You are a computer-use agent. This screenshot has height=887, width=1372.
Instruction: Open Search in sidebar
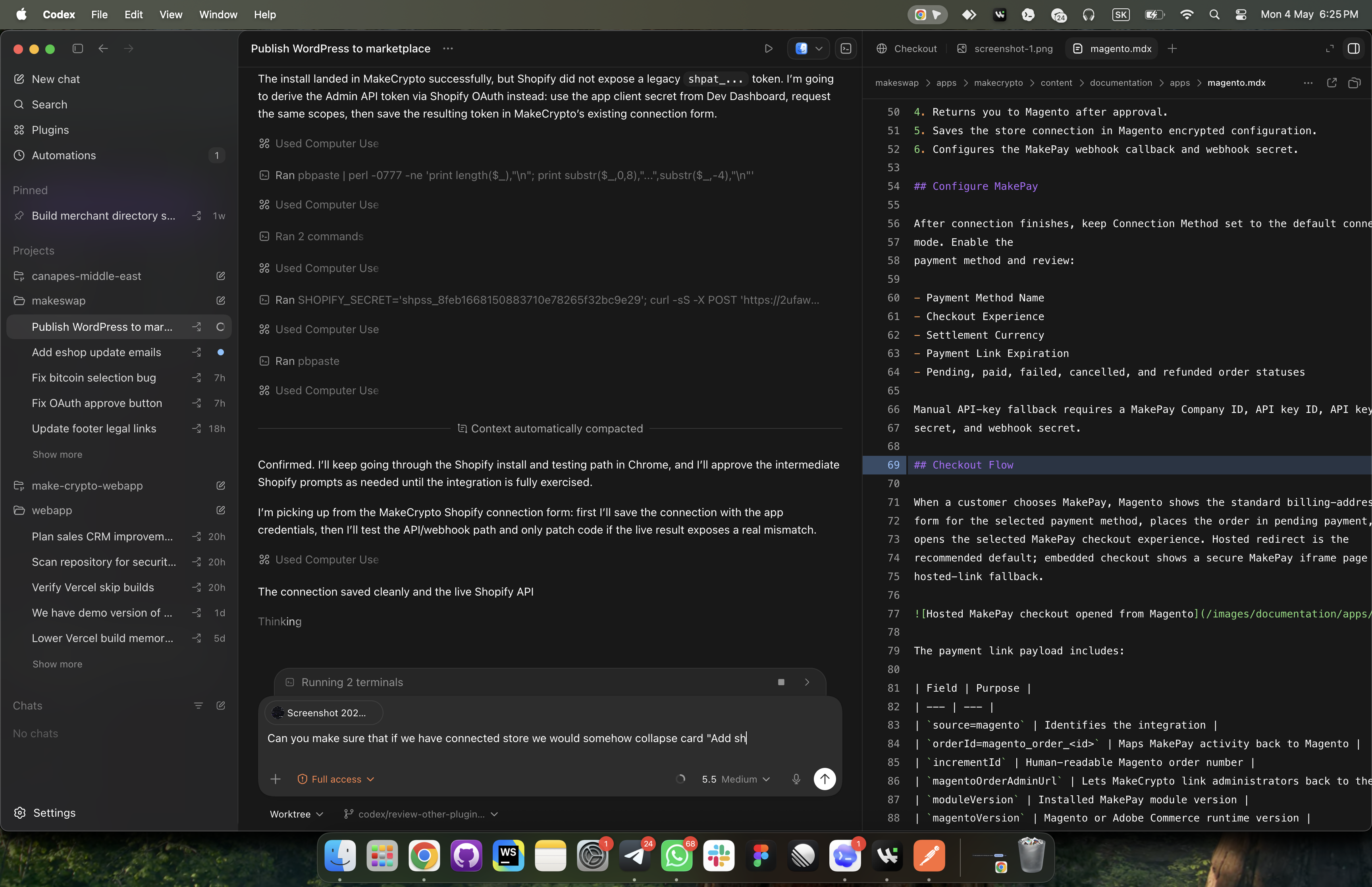(119, 104)
